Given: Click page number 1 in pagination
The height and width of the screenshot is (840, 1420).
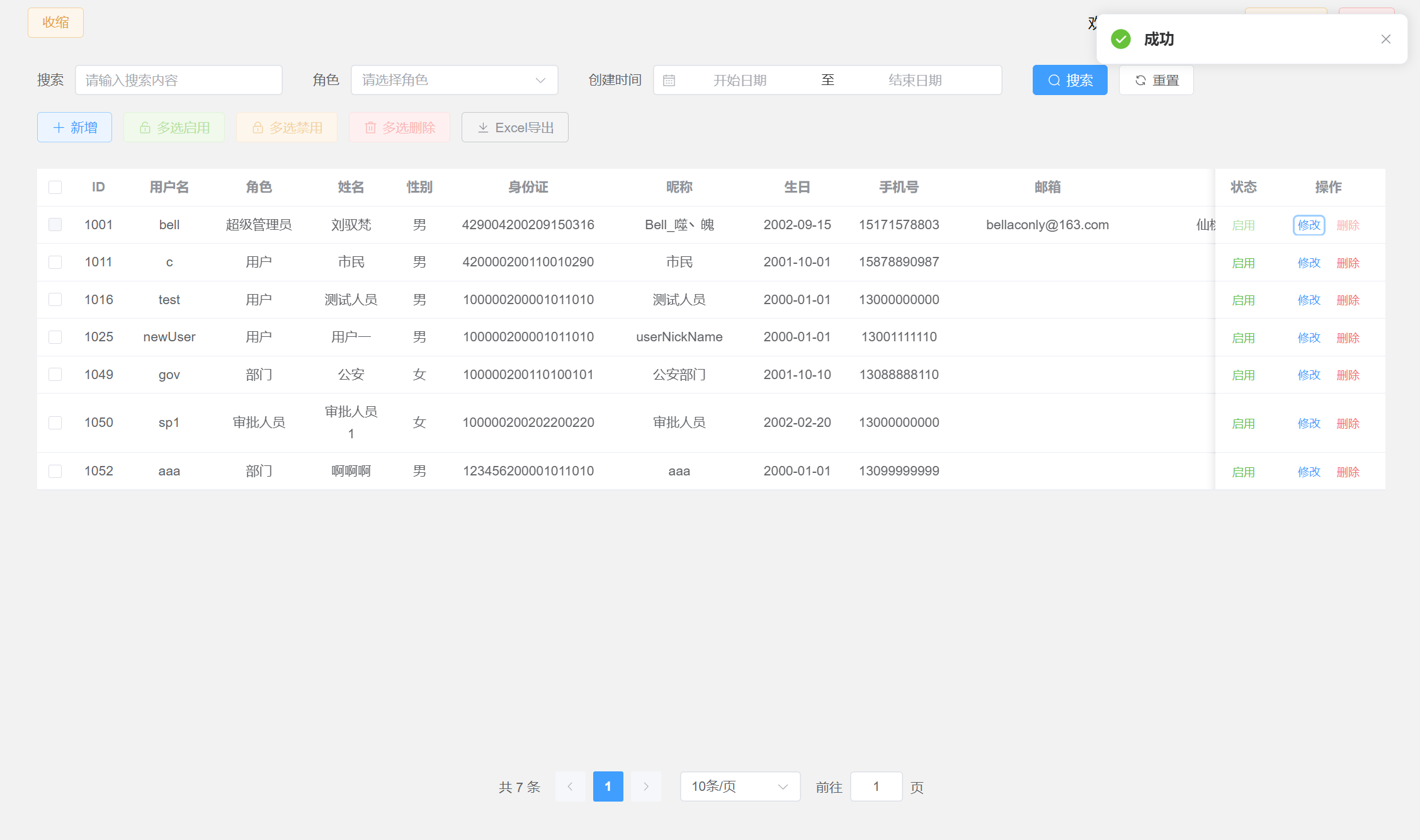Looking at the screenshot, I should tap(608, 786).
